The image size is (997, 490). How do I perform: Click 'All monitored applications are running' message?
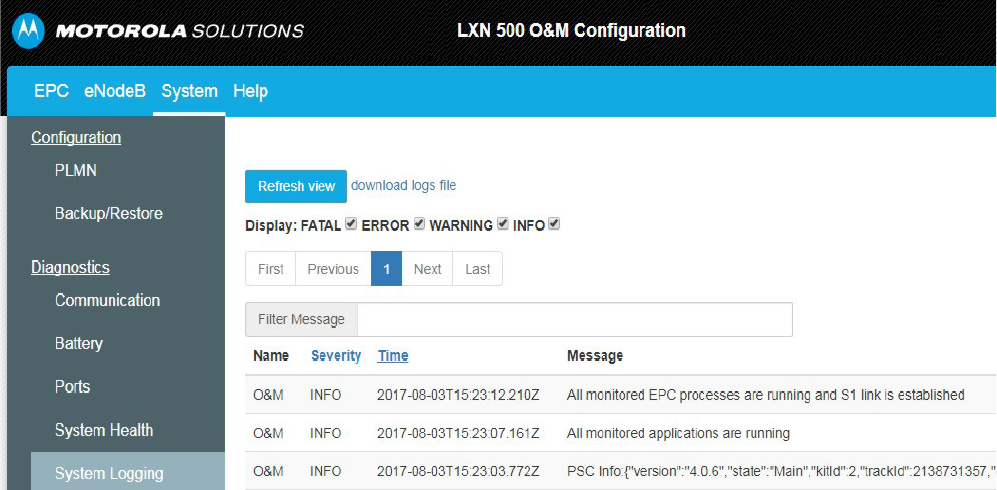(678, 433)
